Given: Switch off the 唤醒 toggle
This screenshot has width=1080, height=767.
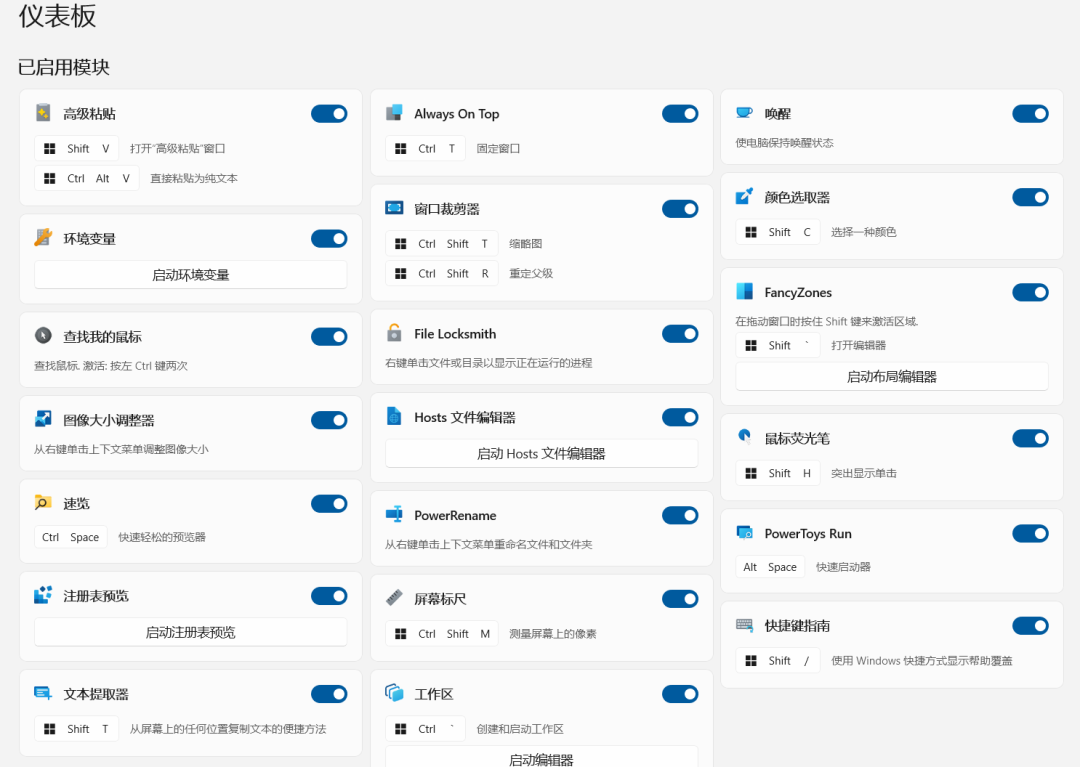Looking at the screenshot, I should [x=1030, y=114].
